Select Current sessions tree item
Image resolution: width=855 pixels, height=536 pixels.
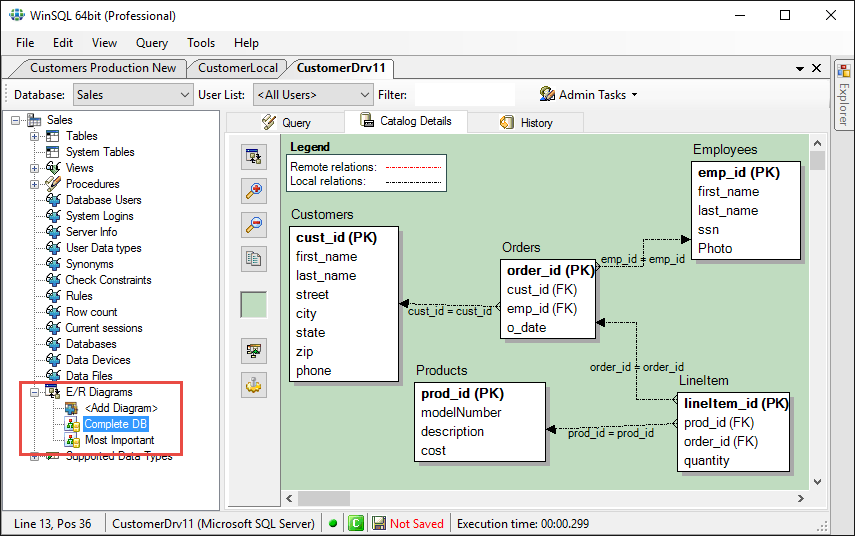(104, 328)
